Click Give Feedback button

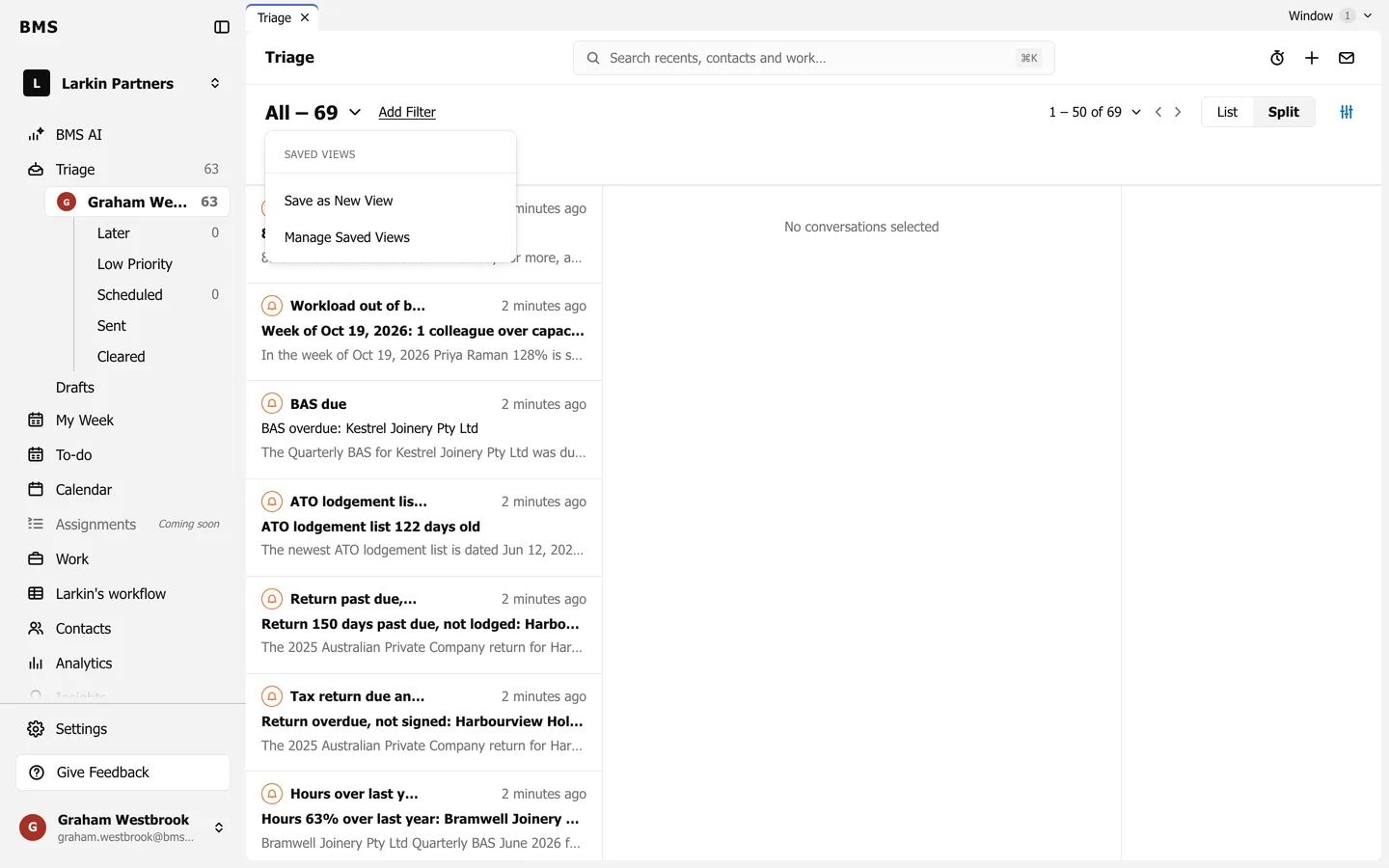pyautogui.click(x=123, y=773)
